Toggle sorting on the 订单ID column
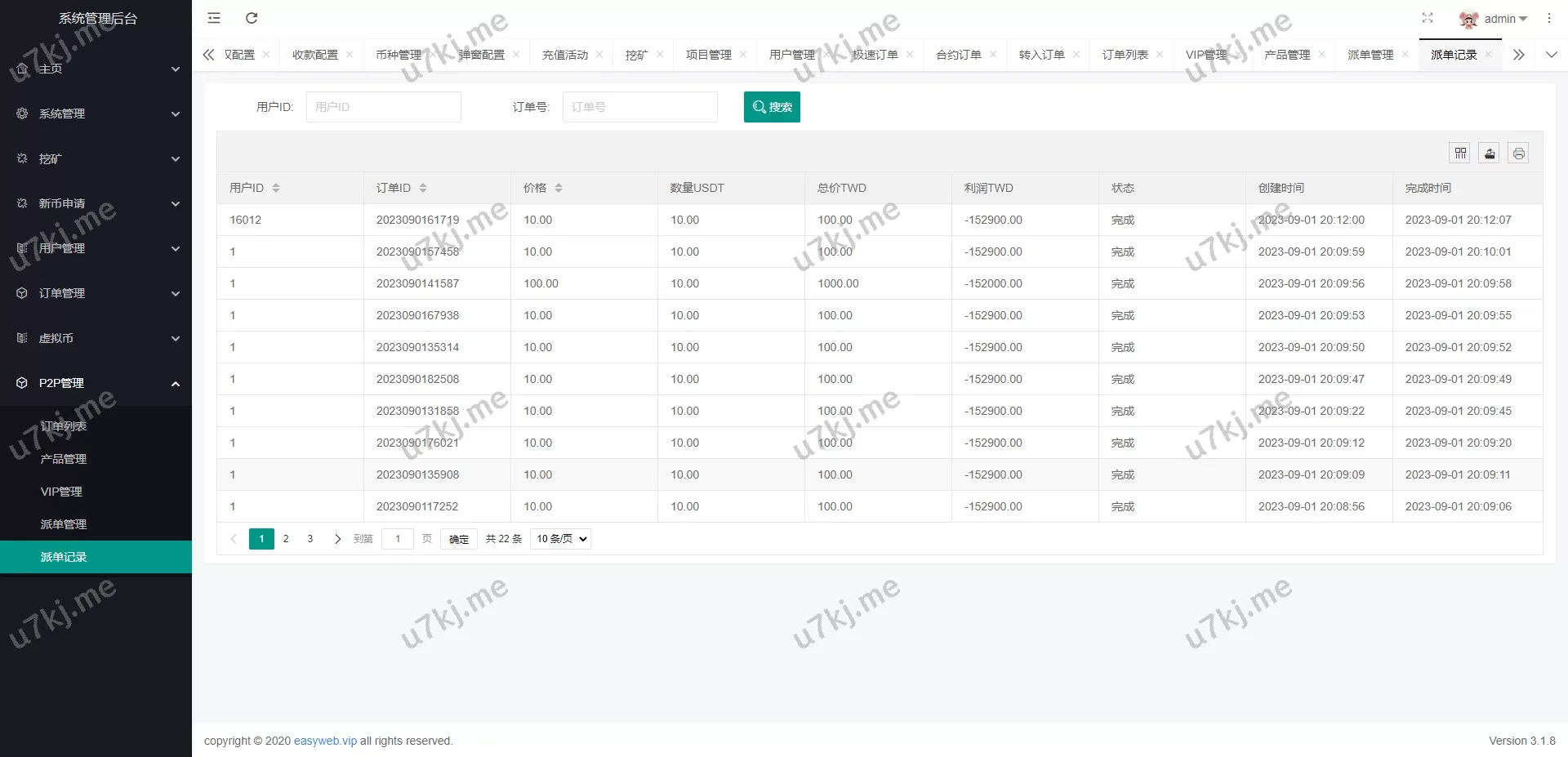1568x757 pixels. (x=424, y=187)
